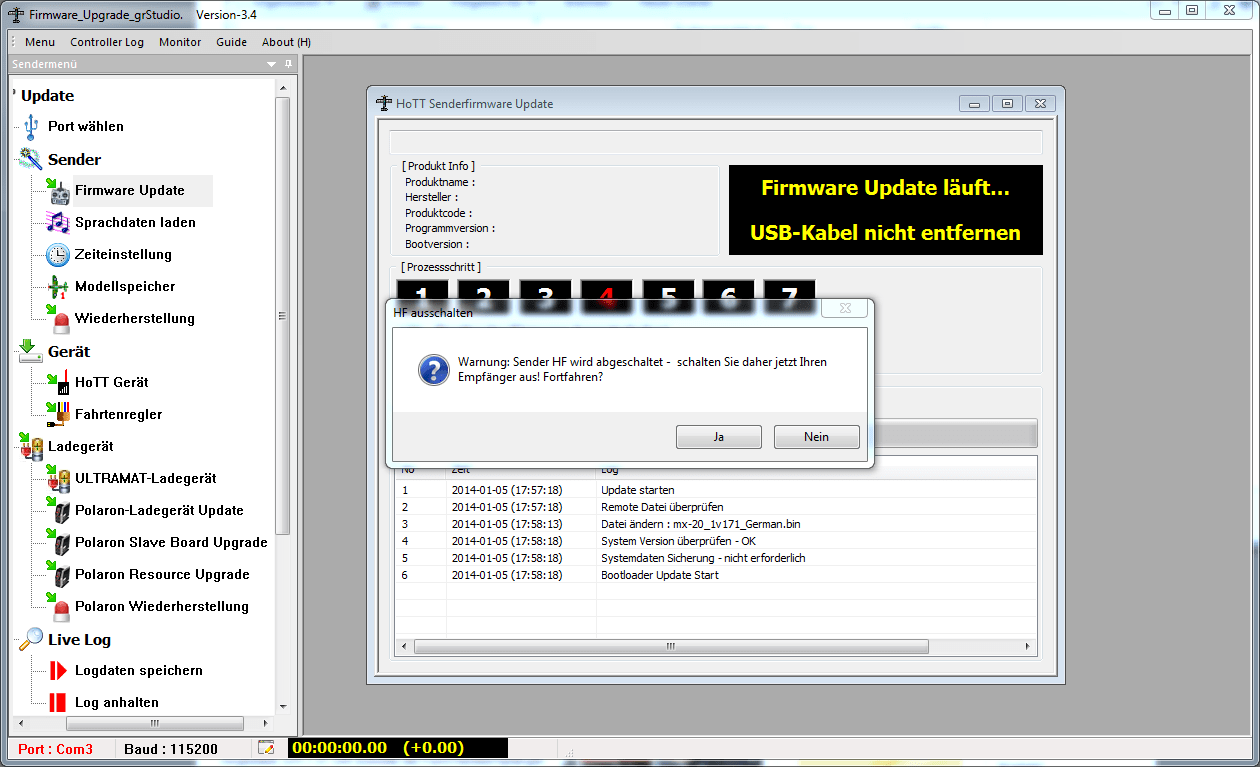Open the Monitor menu
The image size is (1260, 767).
tap(180, 42)
